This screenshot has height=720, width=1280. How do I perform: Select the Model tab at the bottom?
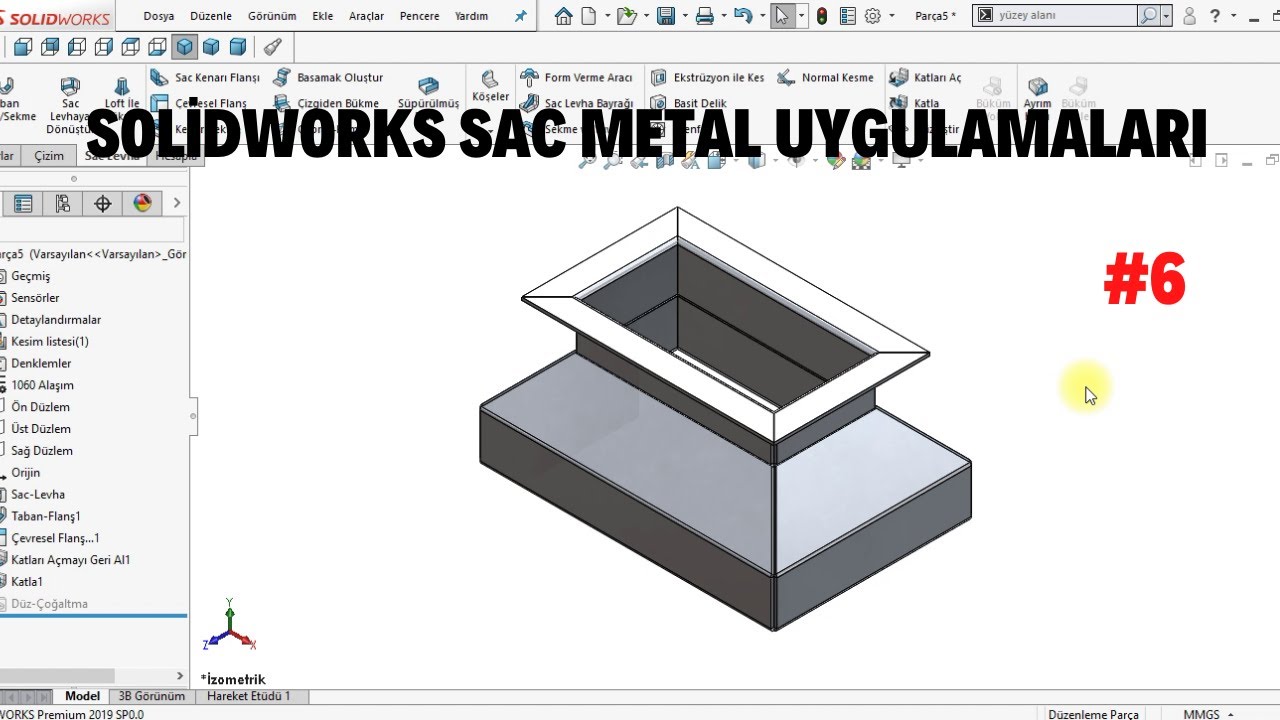point(82,696)
